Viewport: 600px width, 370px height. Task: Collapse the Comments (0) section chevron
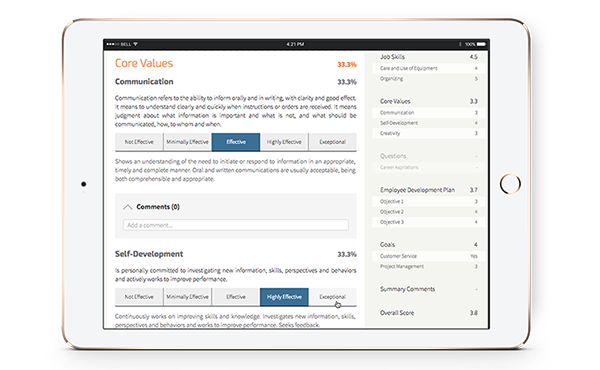coord(128,207)
